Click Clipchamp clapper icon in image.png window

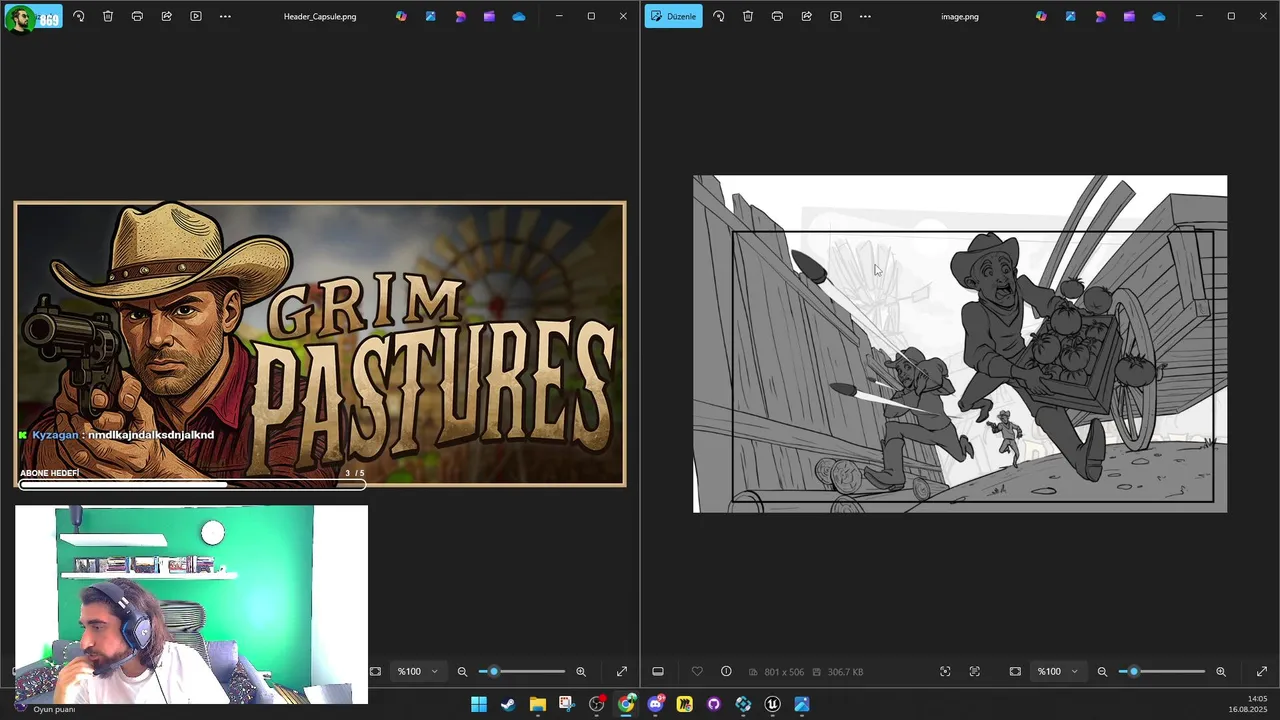(x=1129, y=16)
